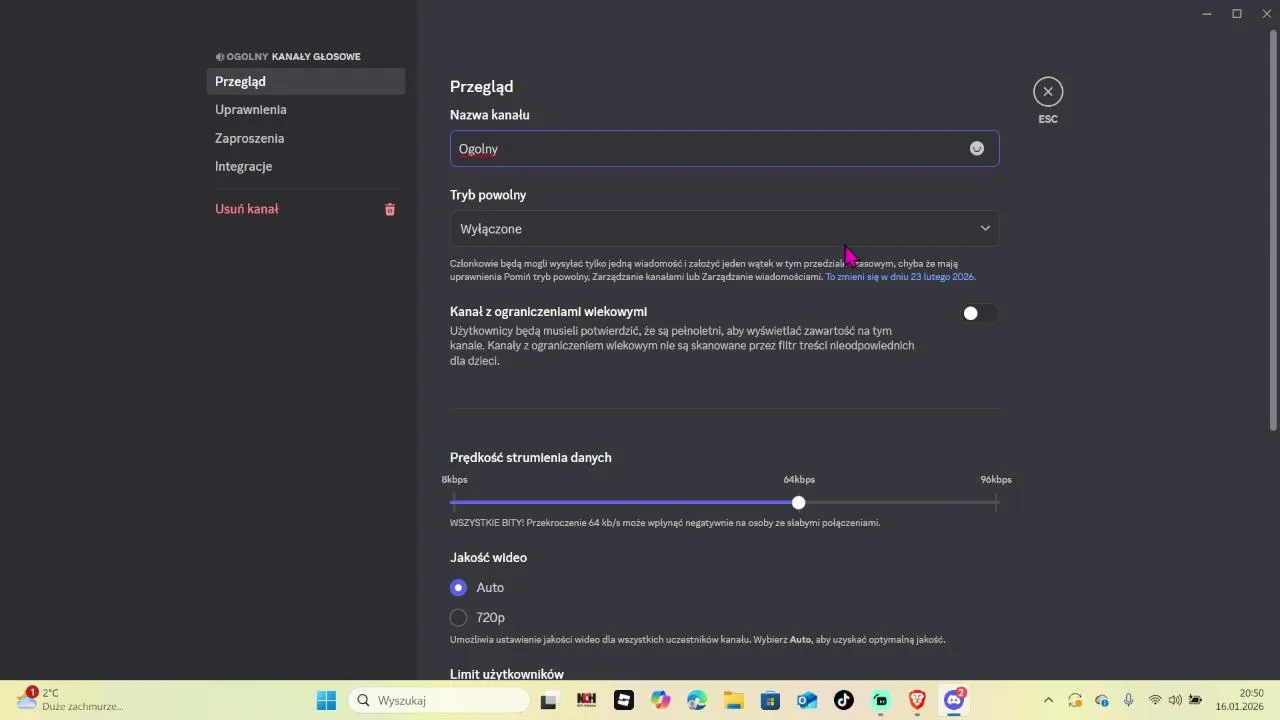
Task: Select 720p video quality
Action: (458, 617)
